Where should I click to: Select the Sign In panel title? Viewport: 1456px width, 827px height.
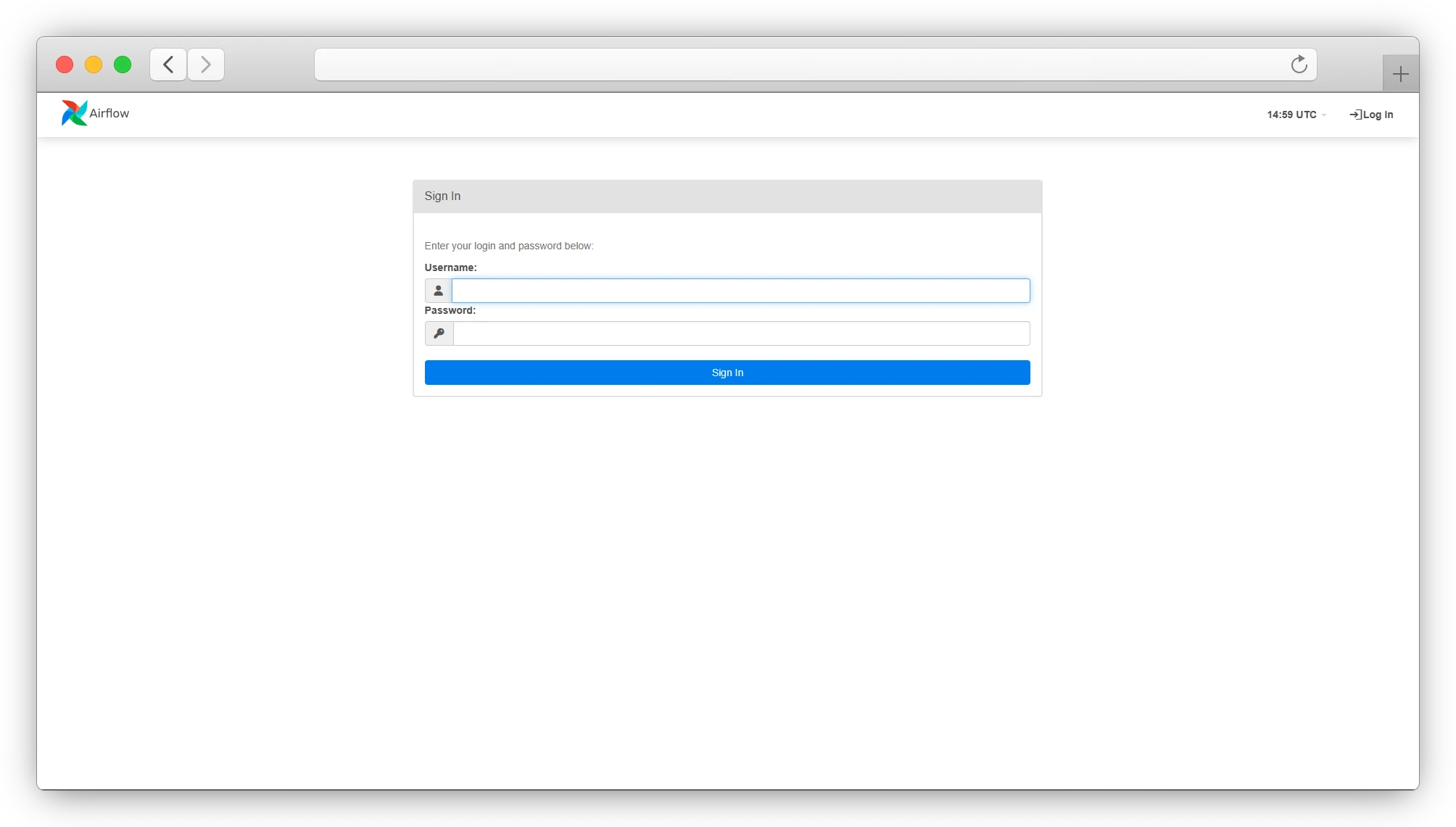(442, 196)
